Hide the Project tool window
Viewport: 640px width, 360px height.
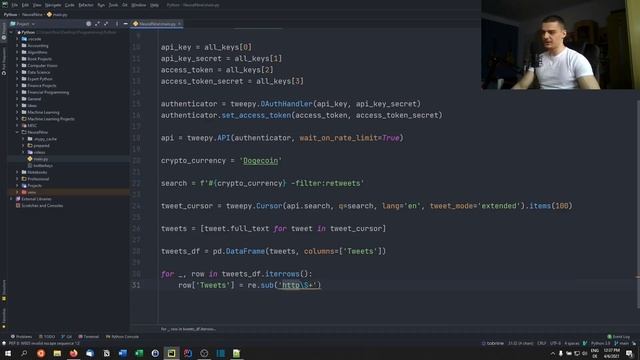[x=125, y=24]
